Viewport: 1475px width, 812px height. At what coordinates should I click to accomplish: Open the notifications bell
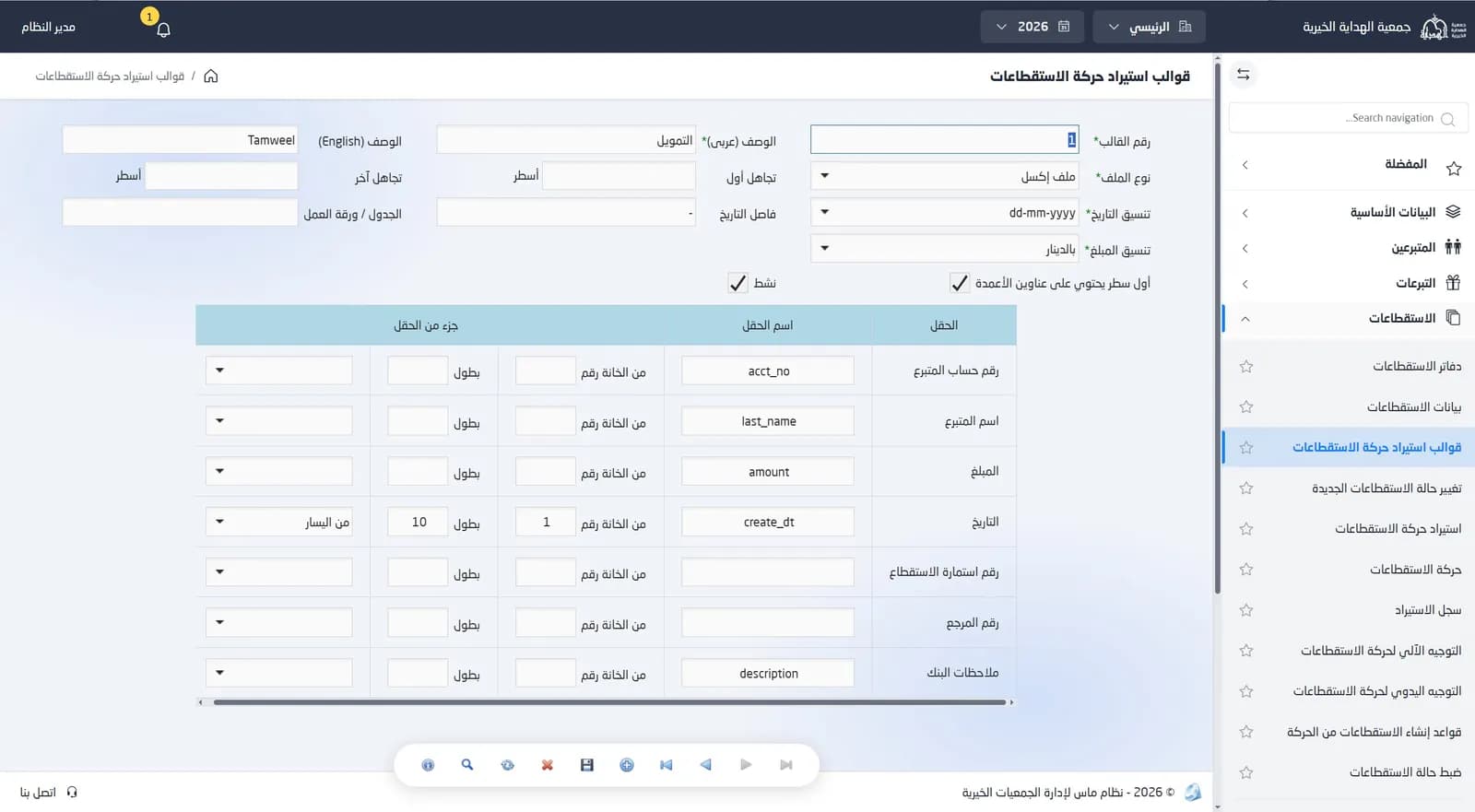[x=163, y=29]
